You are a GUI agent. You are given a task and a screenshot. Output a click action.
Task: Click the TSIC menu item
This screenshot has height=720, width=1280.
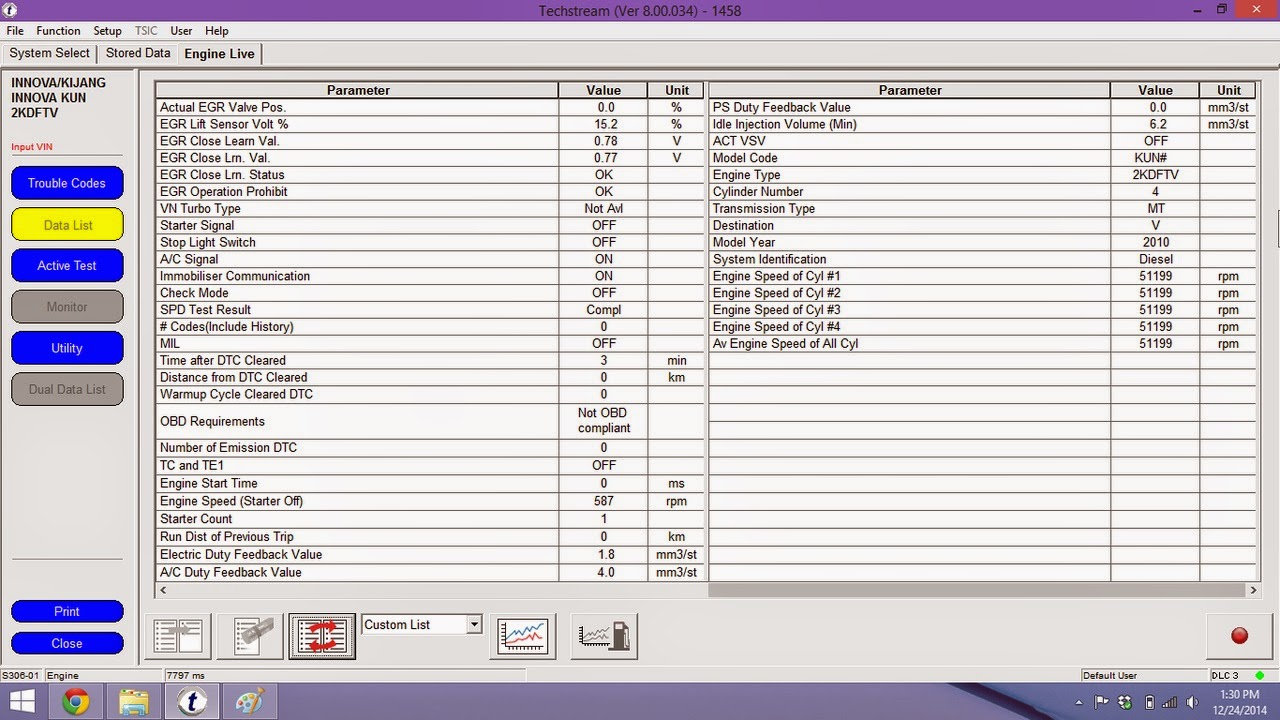click(146, 31)
